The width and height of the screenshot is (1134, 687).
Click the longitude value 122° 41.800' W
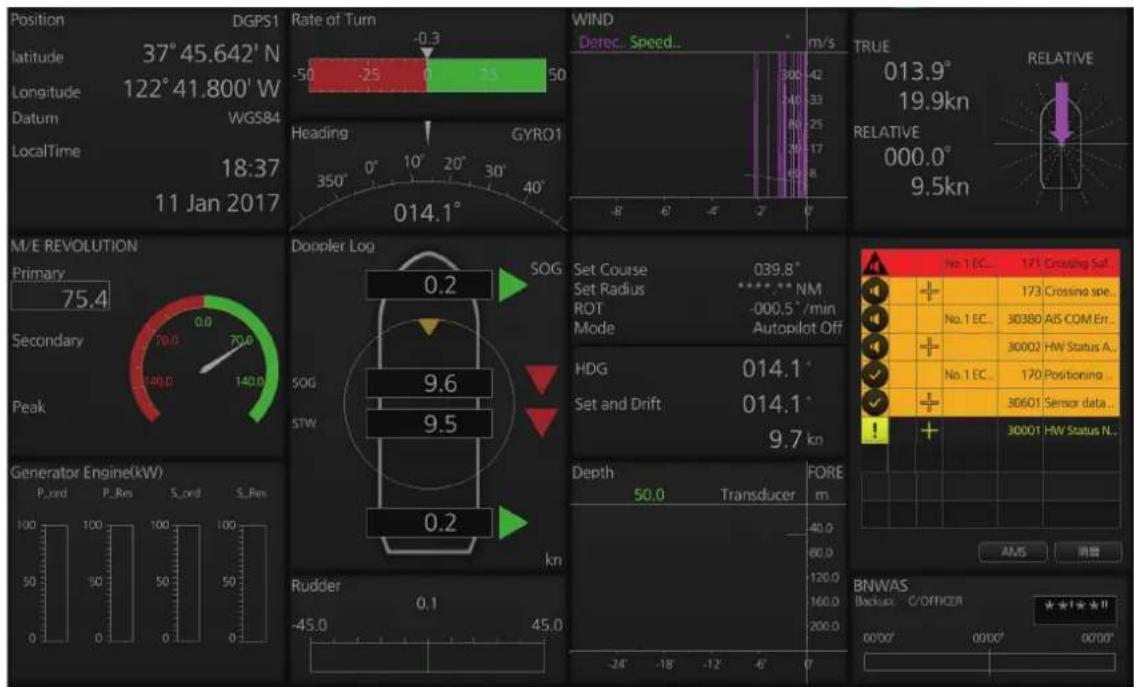click(201, 89)
